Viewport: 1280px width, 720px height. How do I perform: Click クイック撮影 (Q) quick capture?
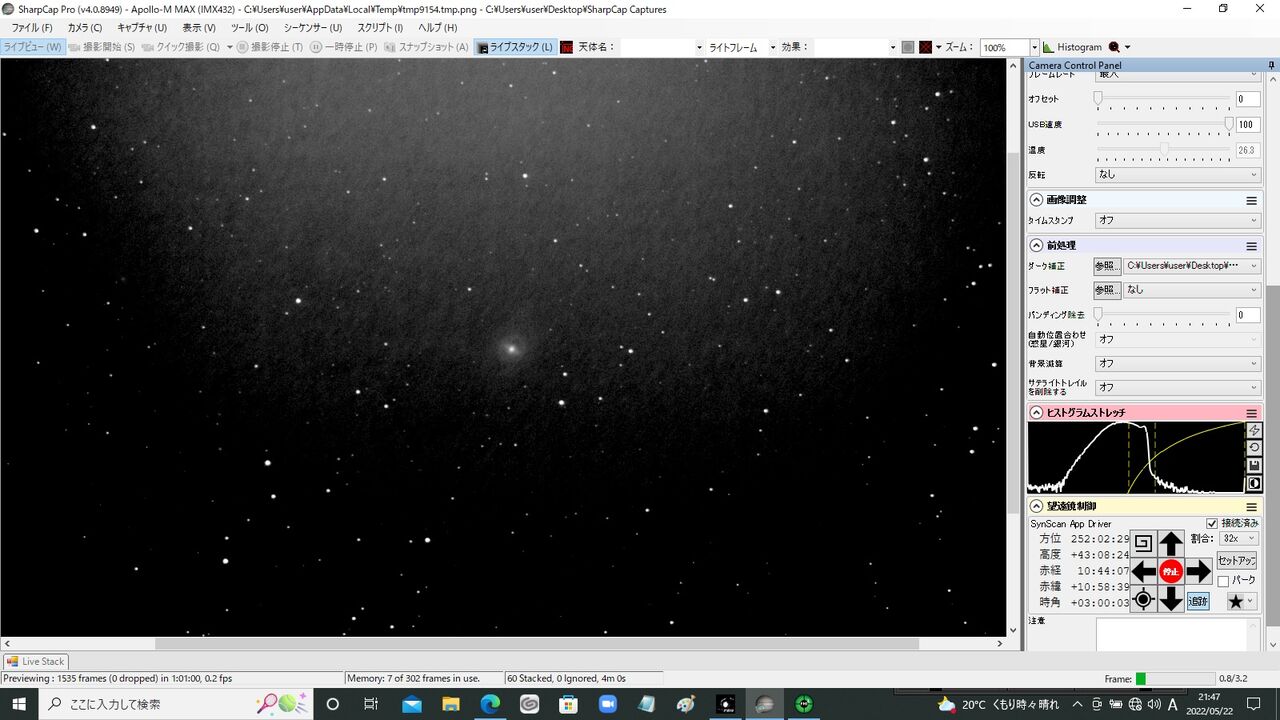click(x=181, y=47)
